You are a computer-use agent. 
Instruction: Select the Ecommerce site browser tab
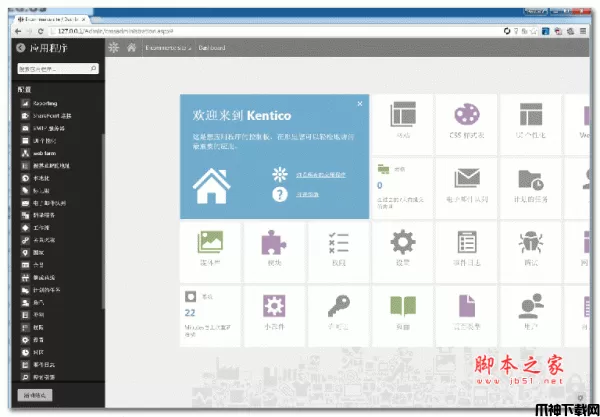52,19
